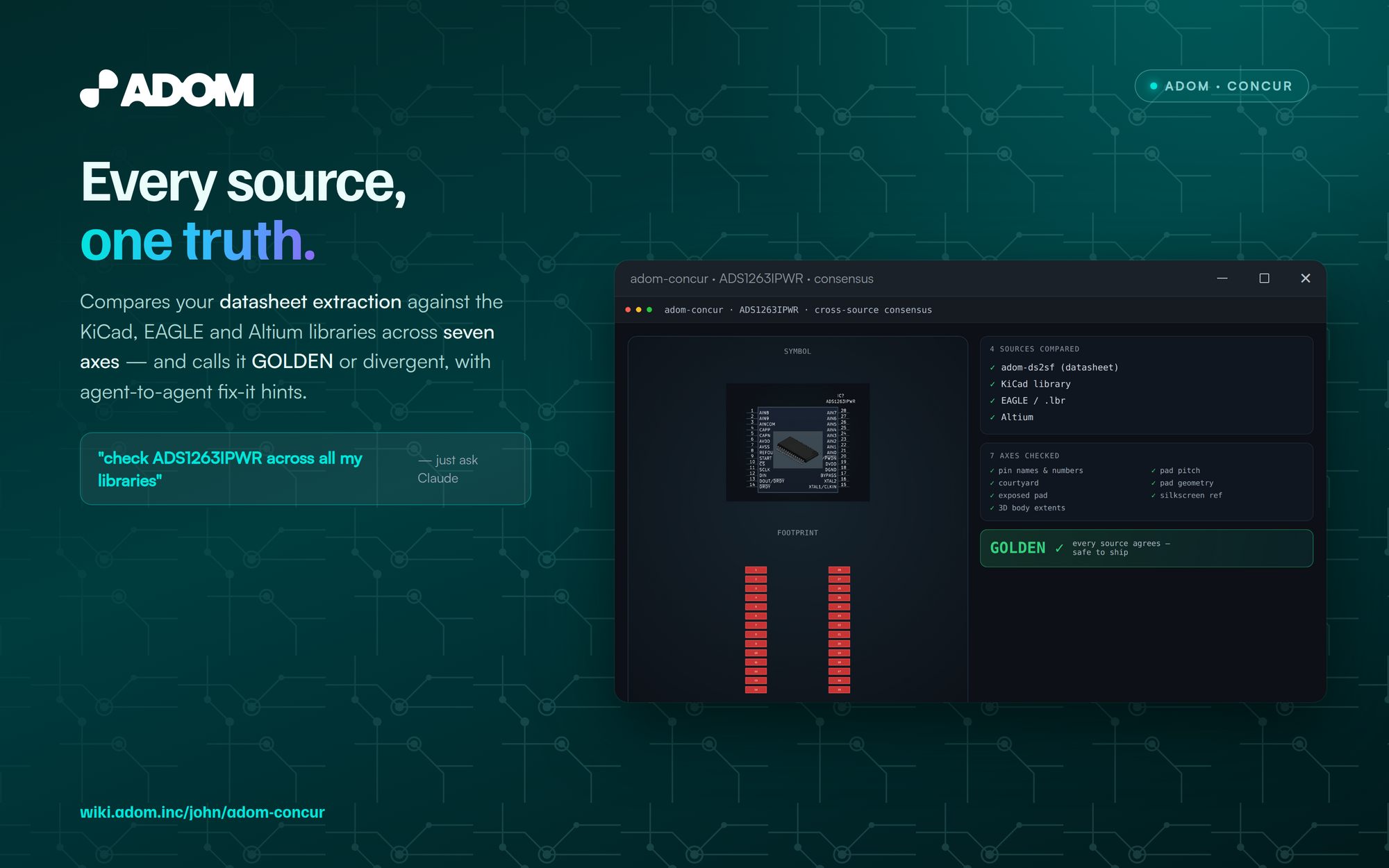Click the ADOM · CONCUR badge
The height and width of the screenshot is (868, 1389).
click(x=1222, y=86)
